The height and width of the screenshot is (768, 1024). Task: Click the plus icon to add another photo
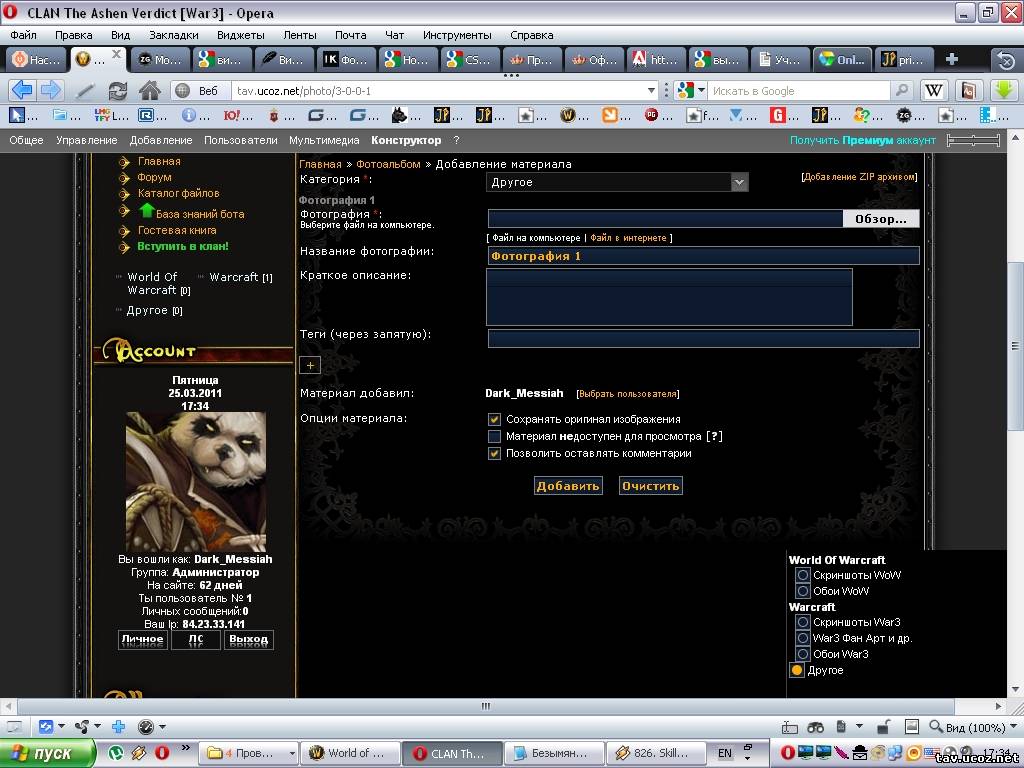click(310, 366)
